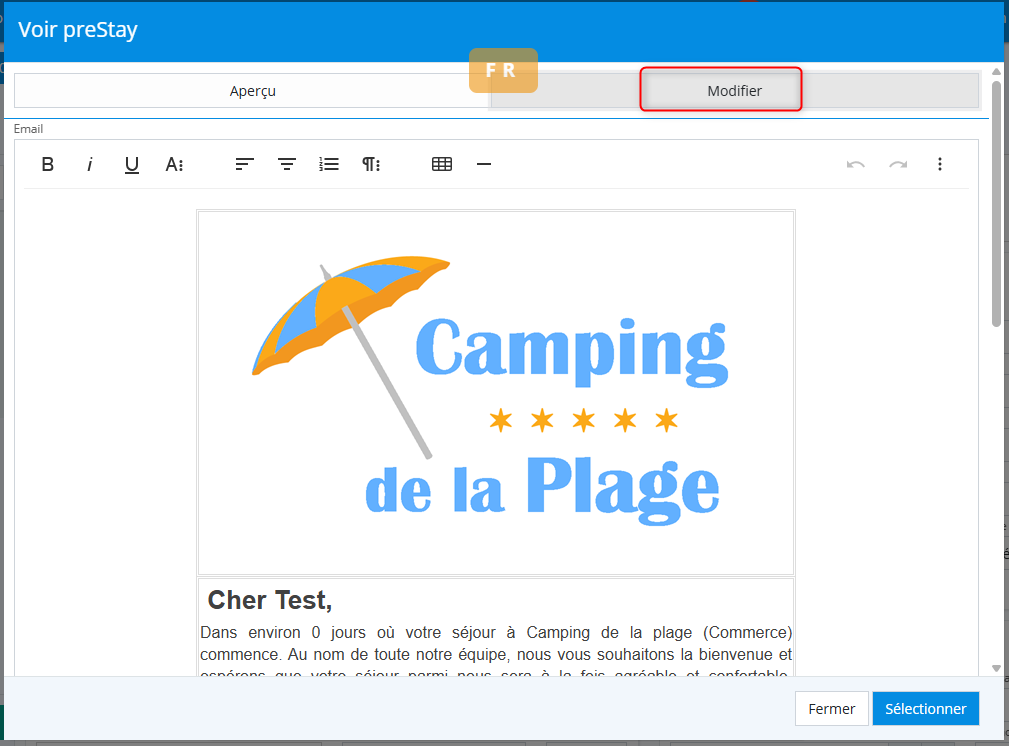Image resolution: width=1009 pixels, height=746 pixels.
Task: Toggle bold formatting in the email editor
Action: click(48, 165)
